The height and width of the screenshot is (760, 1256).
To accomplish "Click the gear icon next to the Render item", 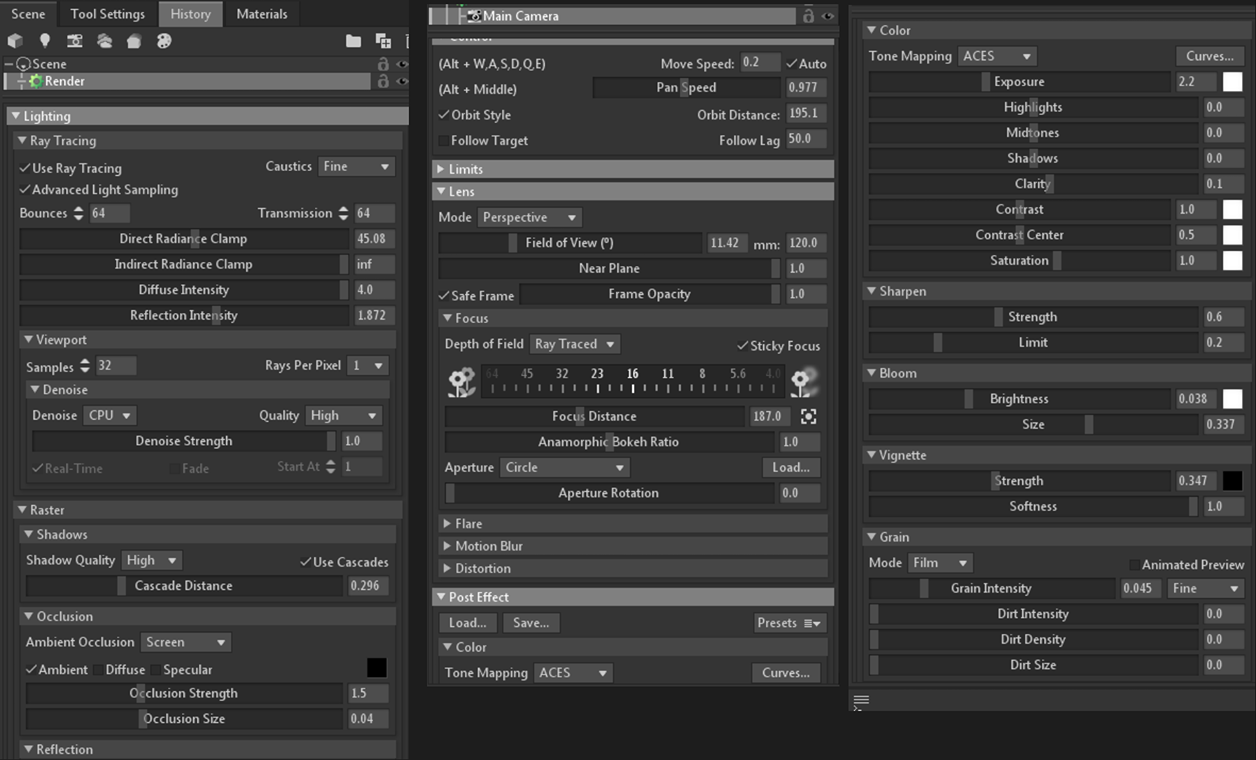I will pos(37,81).
